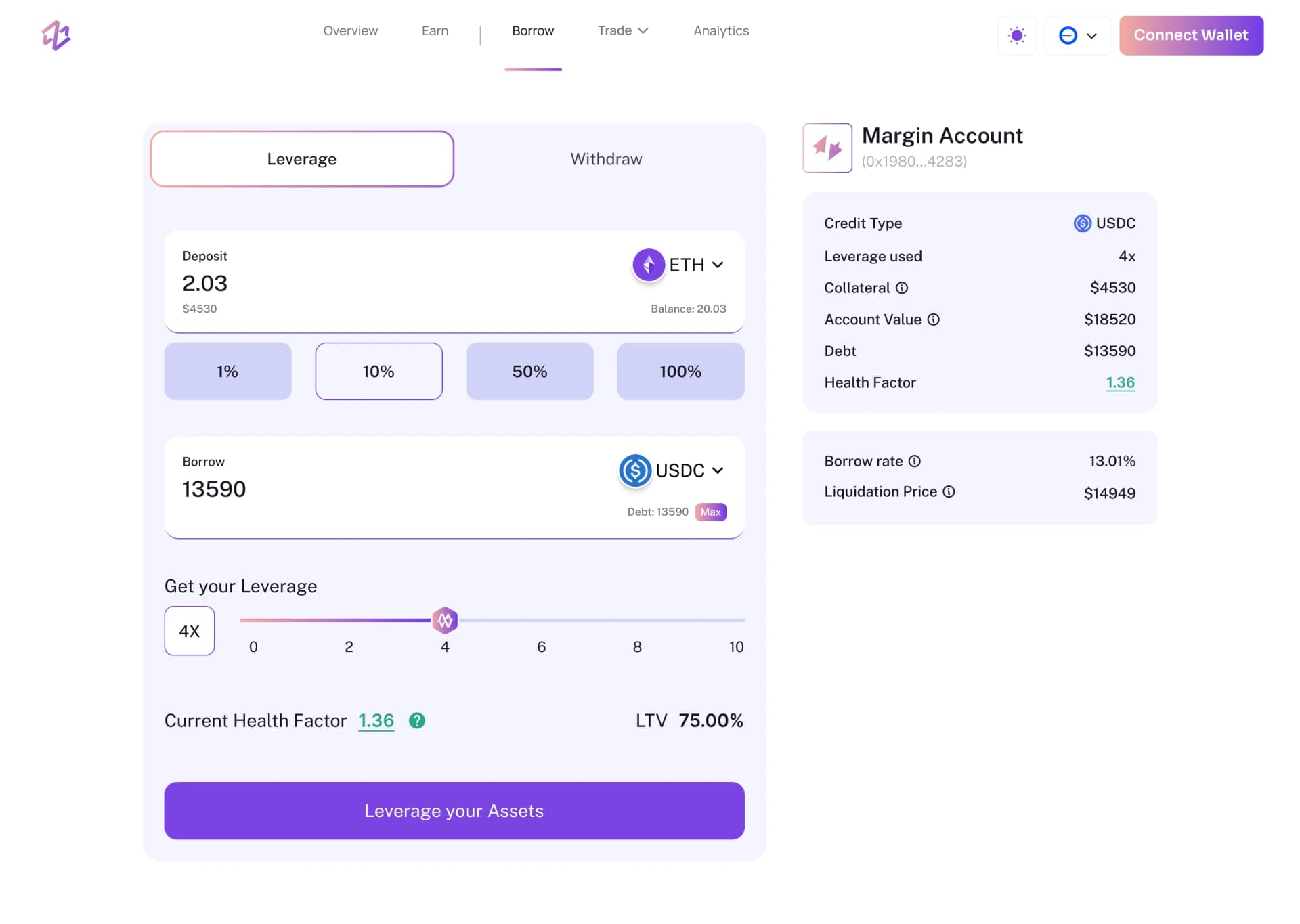Select the 100% deposit preset

point(680,371)
